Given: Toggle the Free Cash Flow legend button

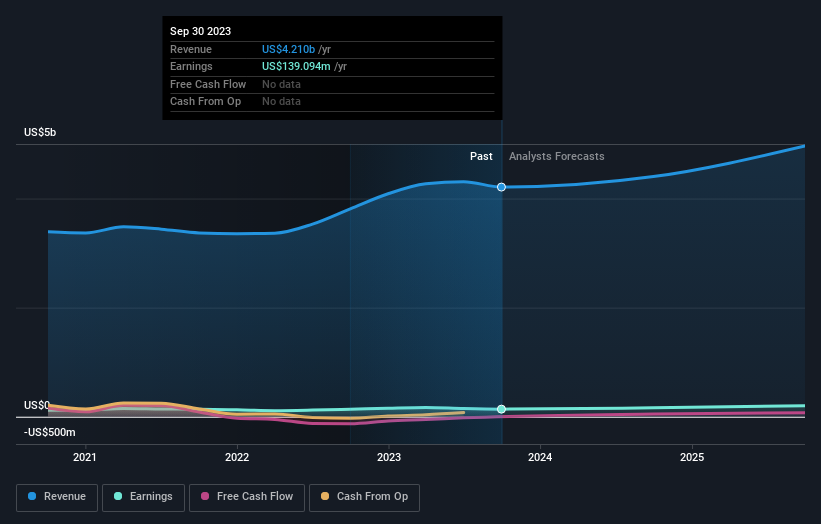Looking at the screenshot, I should 247,497.
